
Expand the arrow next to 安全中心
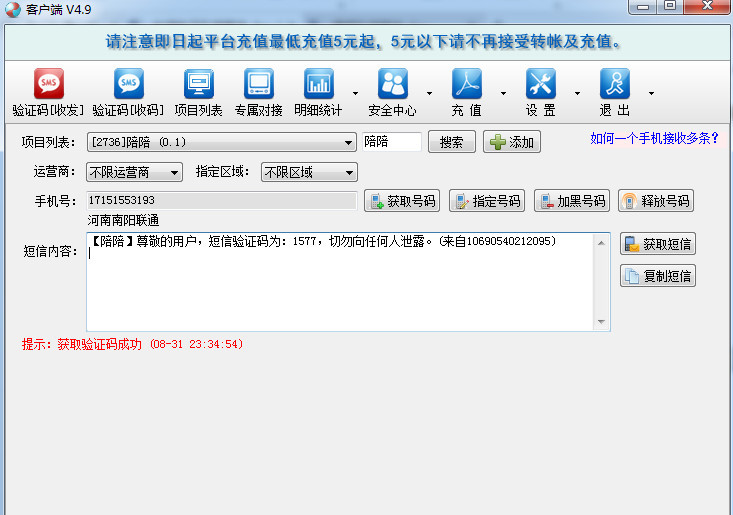pyautogui.click(x=429, y=93)
